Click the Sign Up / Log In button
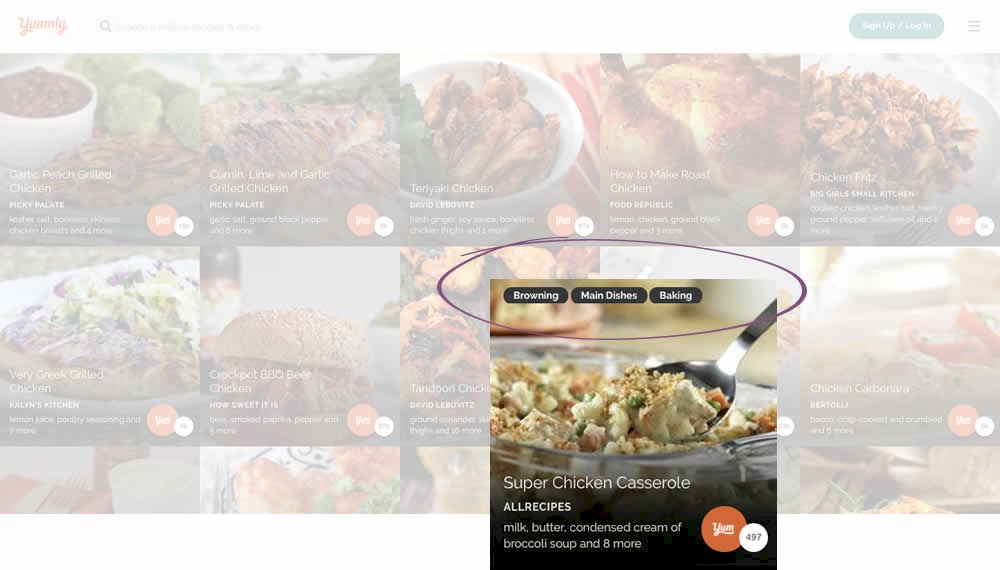This screenshot has width=1000, height=570. coord(896,26)
